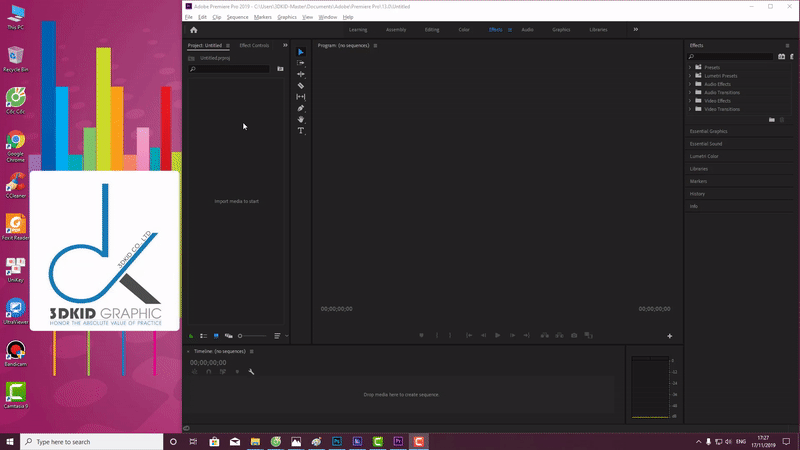
Task: Expand the Presets folder
Action: pos(690,67)
